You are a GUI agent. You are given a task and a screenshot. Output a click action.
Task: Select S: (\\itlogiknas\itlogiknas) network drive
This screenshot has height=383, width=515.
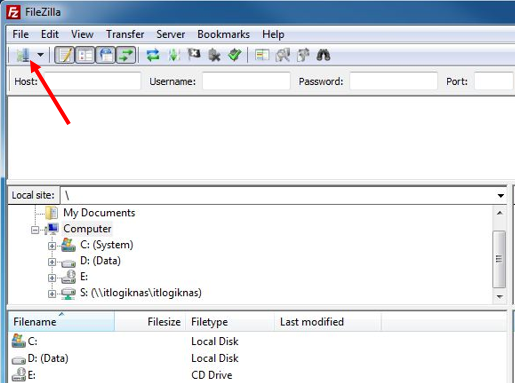141,293
